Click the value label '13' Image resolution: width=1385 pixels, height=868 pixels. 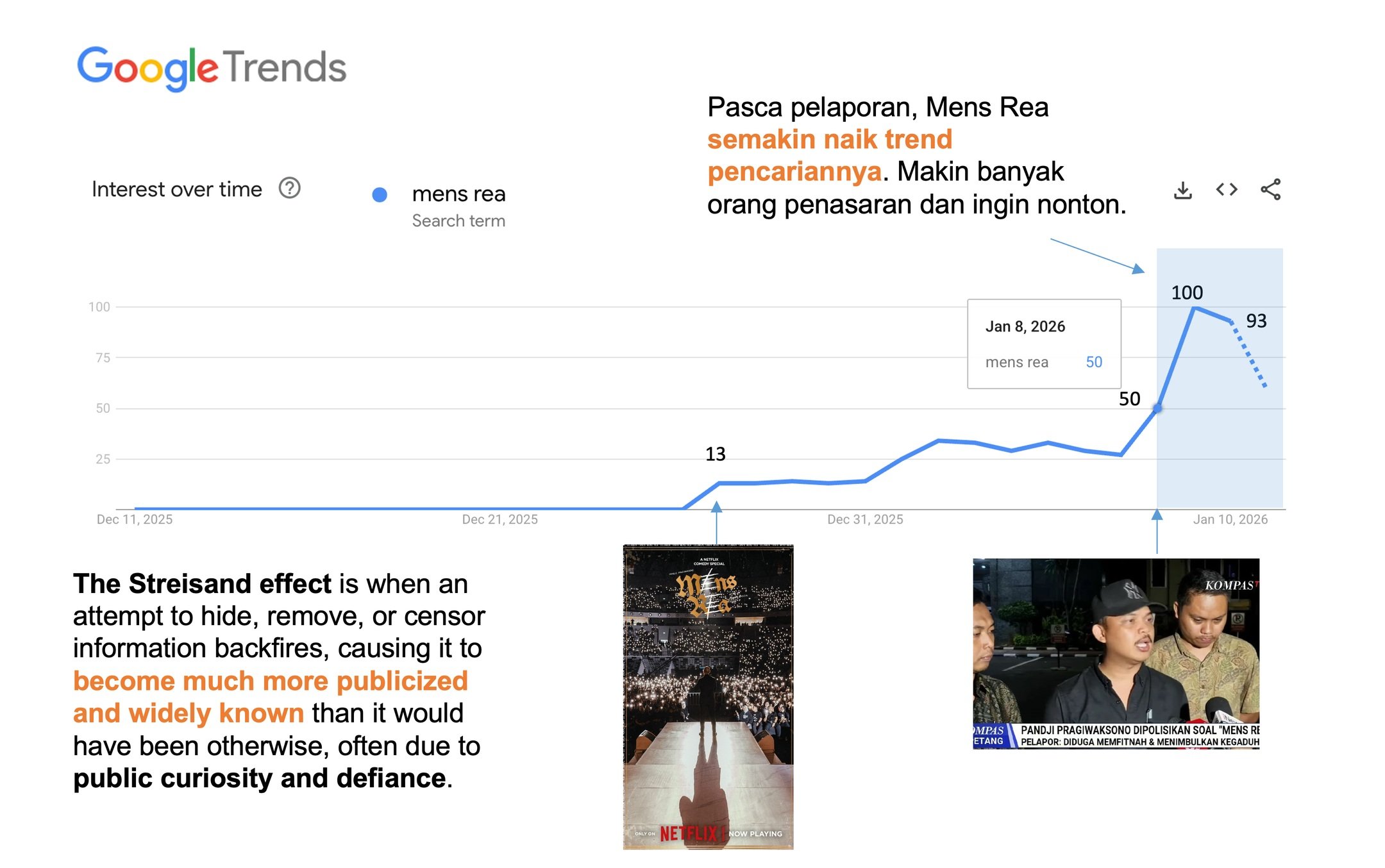point(716,454)
